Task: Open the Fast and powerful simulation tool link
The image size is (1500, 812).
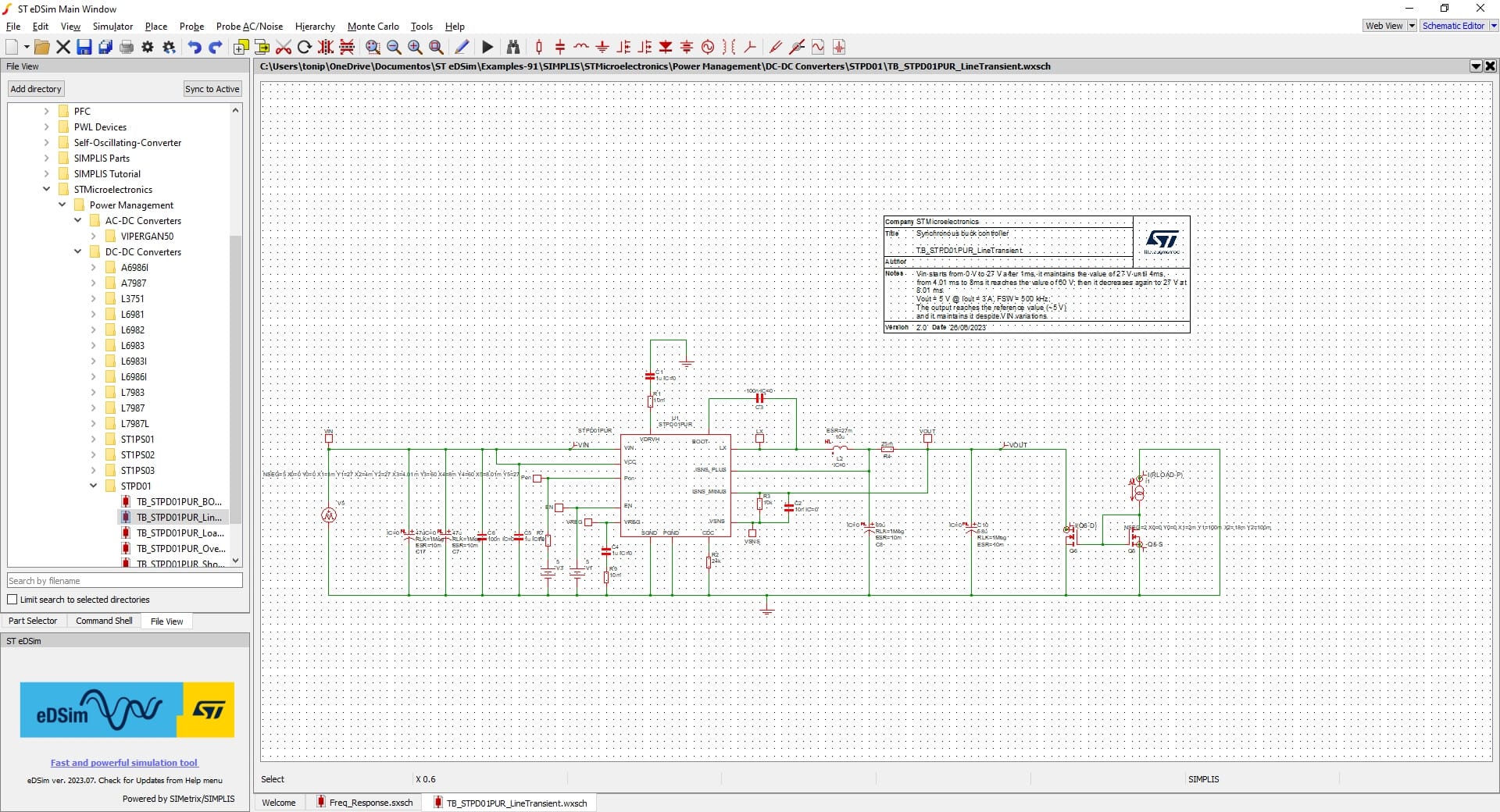Action: (124, 763)
